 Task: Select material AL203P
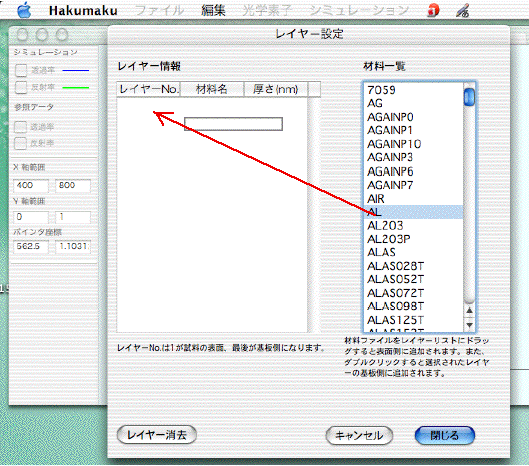click(414, 239)
